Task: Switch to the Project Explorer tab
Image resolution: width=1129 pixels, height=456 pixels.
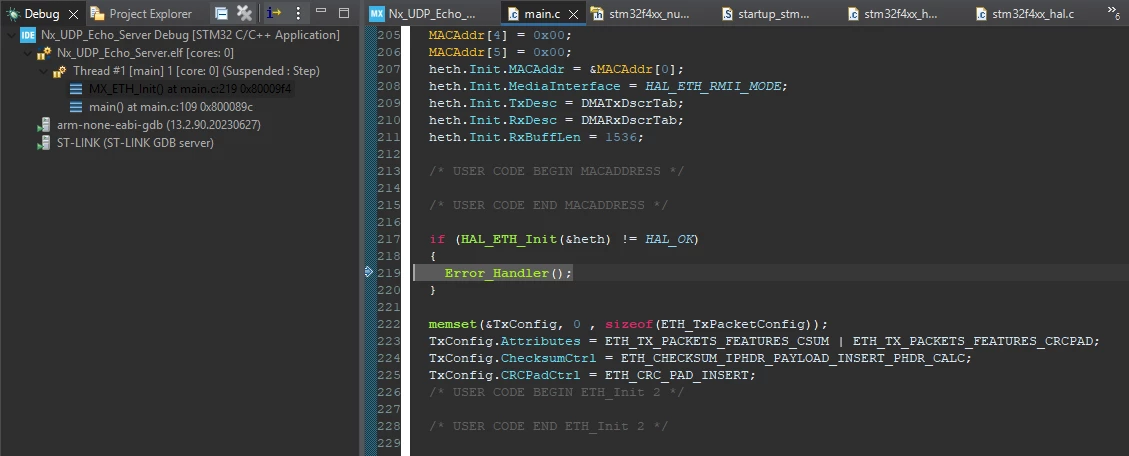Action: point(141,14)
